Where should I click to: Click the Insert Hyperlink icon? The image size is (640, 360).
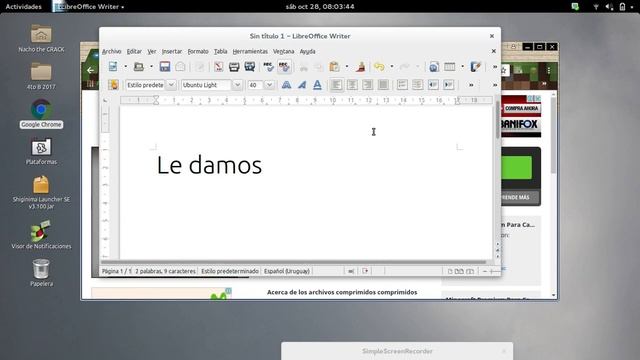pyautogui.click(x=434, y=67)
